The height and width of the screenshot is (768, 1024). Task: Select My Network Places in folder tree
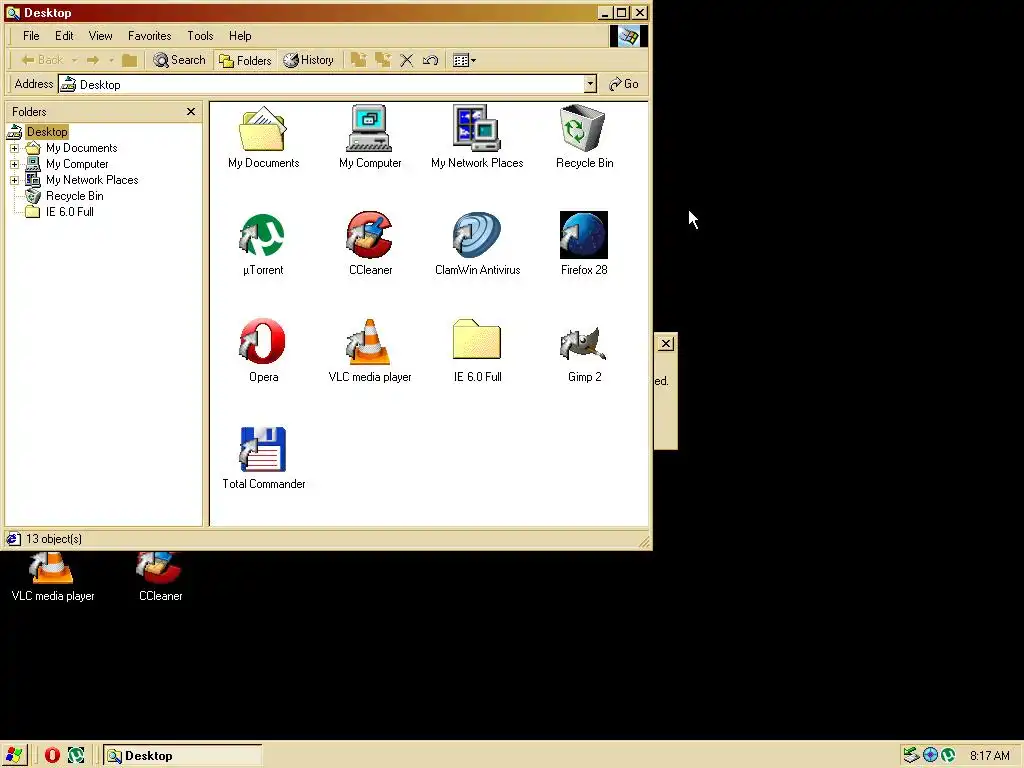pyautogui.click(x=91, y=180)
